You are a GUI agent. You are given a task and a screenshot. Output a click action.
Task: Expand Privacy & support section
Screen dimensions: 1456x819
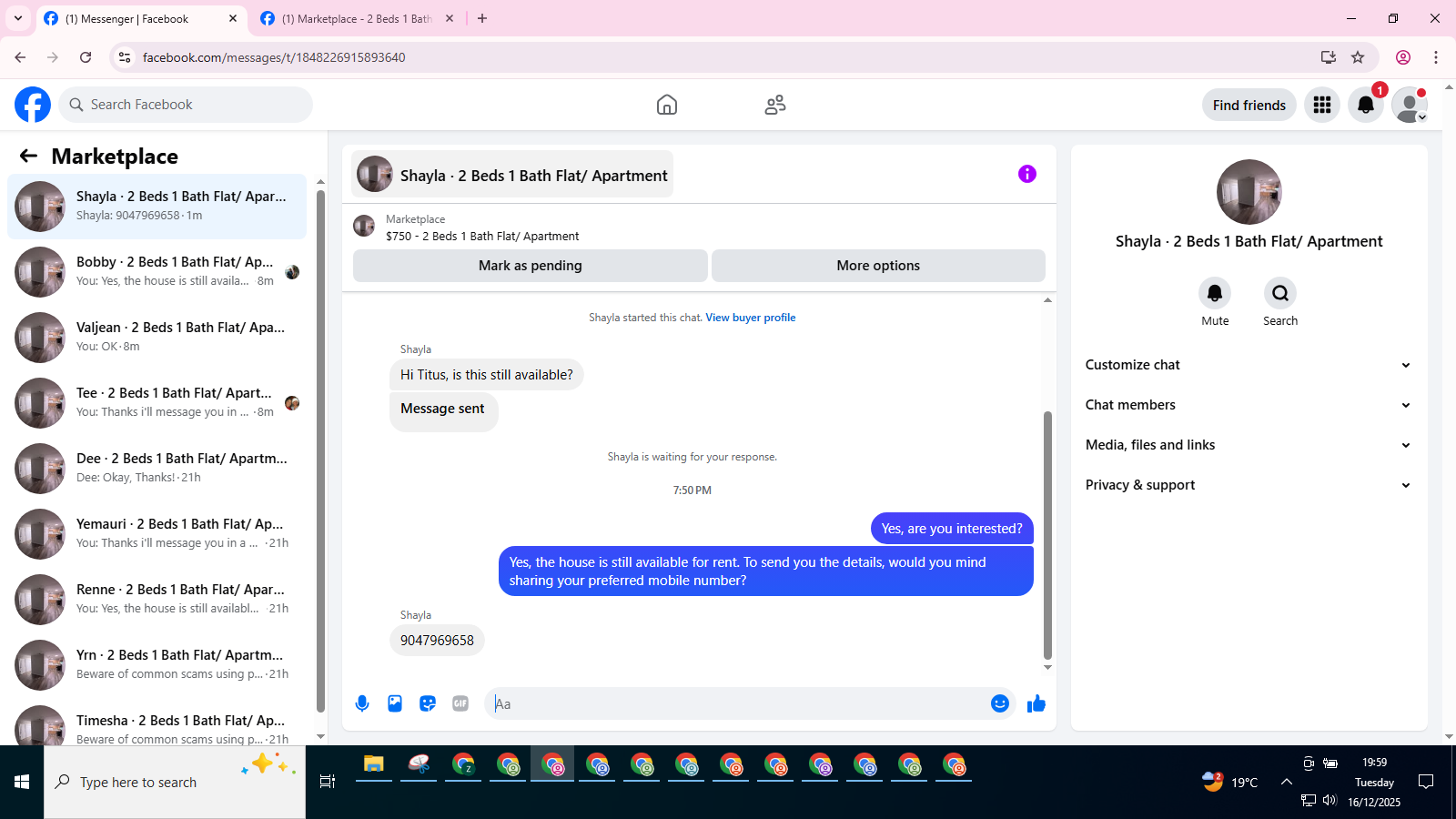1248,485
